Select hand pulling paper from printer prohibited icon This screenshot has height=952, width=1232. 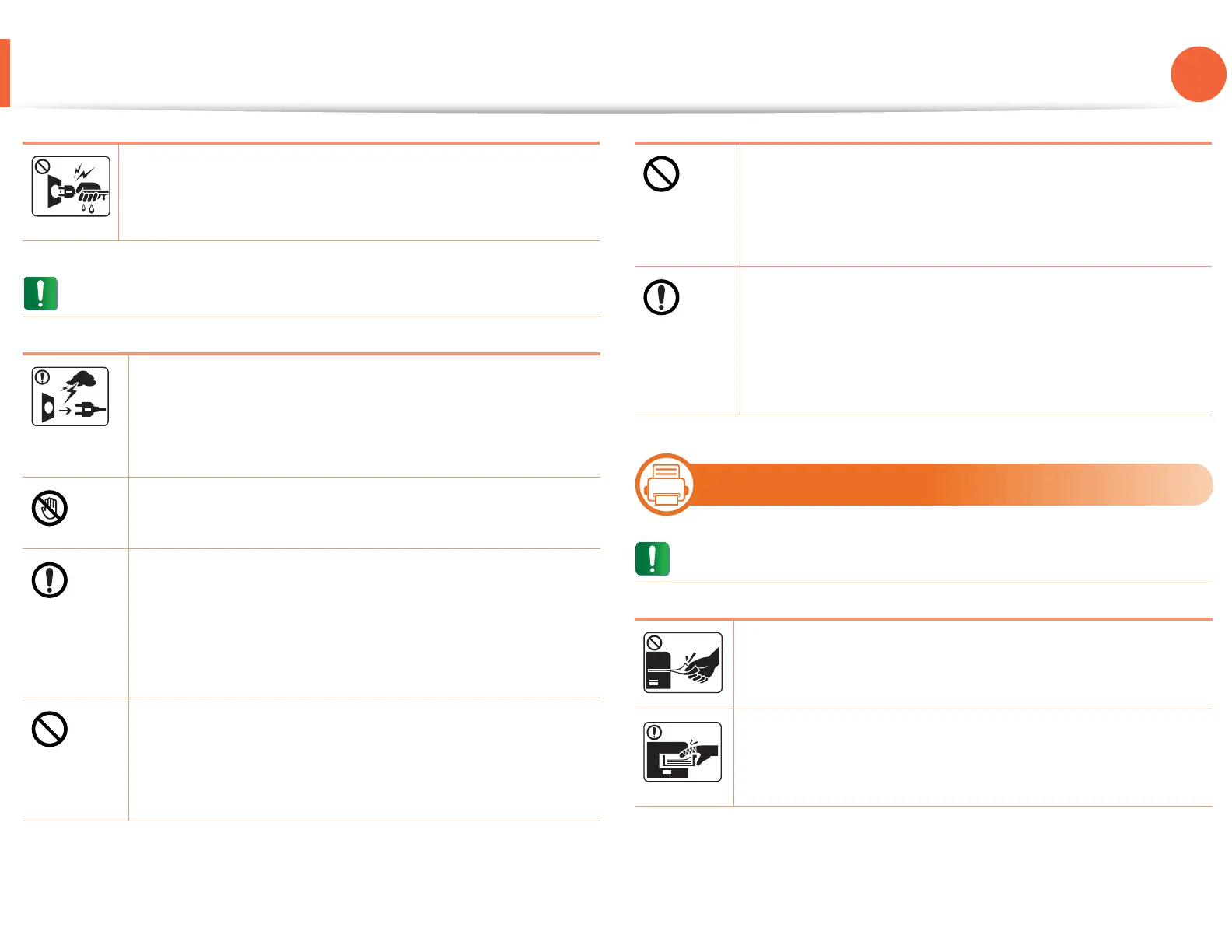[x=683, y=663]
